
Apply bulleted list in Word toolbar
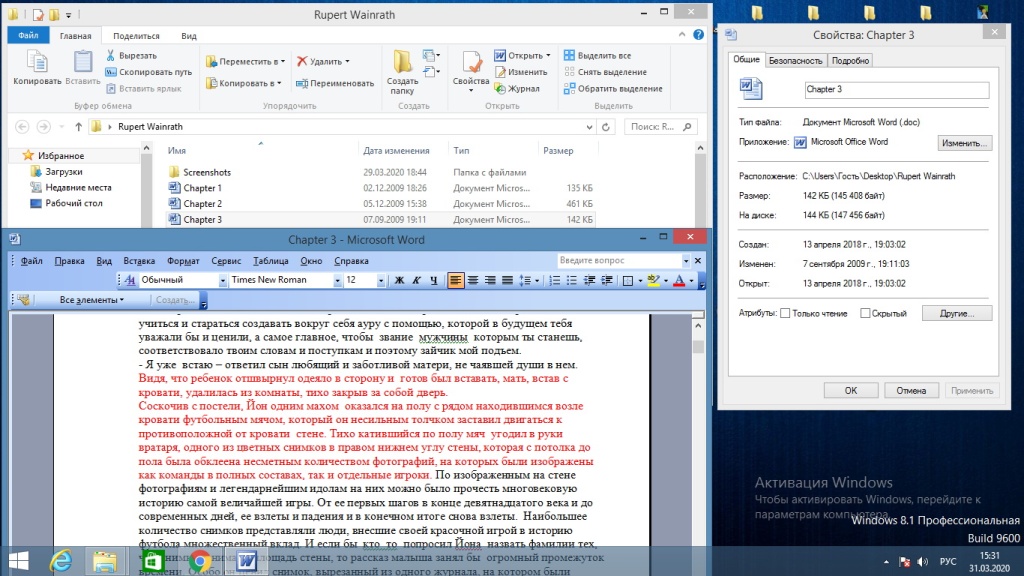(571, 280)
